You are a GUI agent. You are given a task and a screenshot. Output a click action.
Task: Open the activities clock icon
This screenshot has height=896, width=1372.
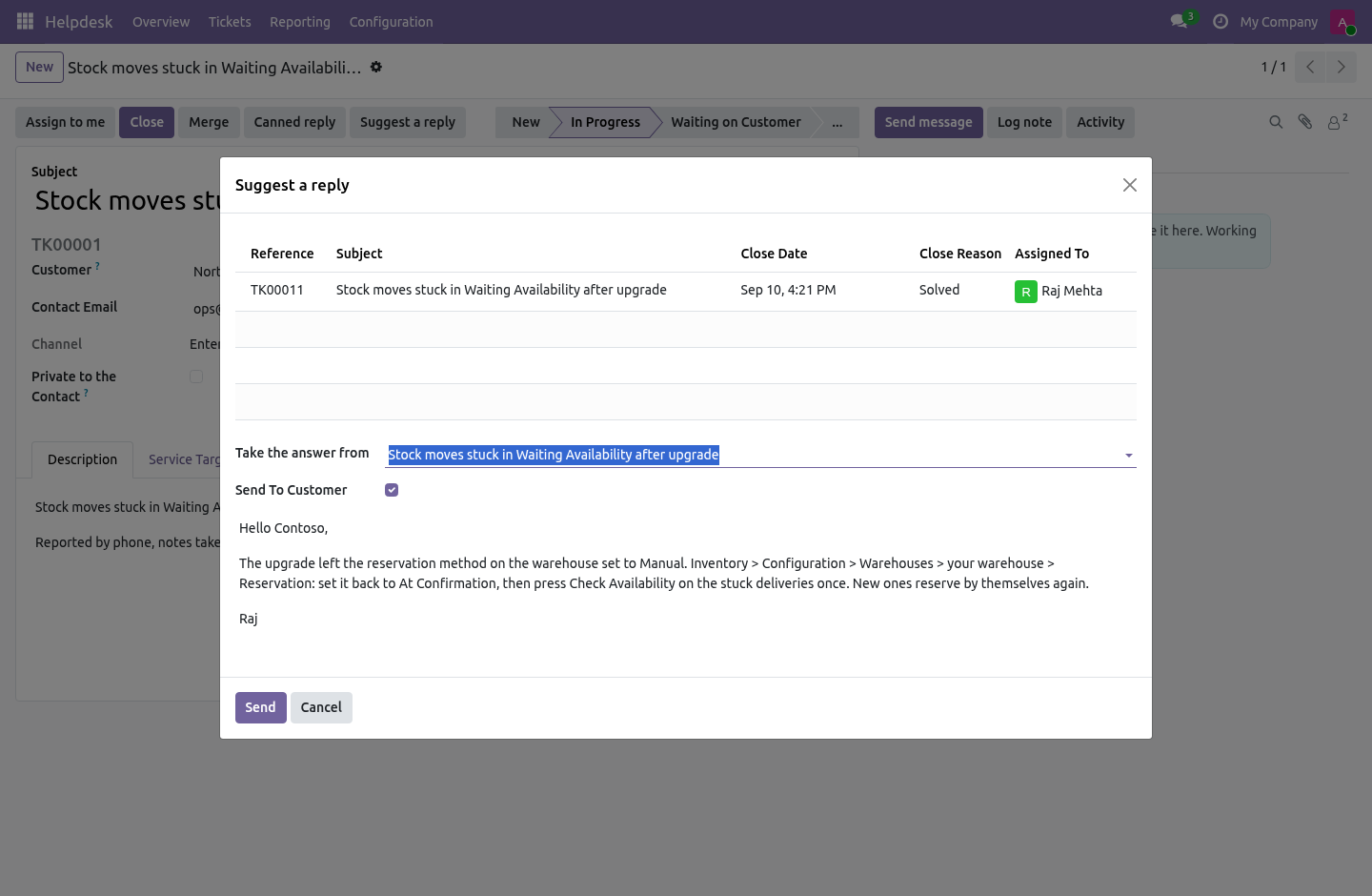coord(1221,21)
